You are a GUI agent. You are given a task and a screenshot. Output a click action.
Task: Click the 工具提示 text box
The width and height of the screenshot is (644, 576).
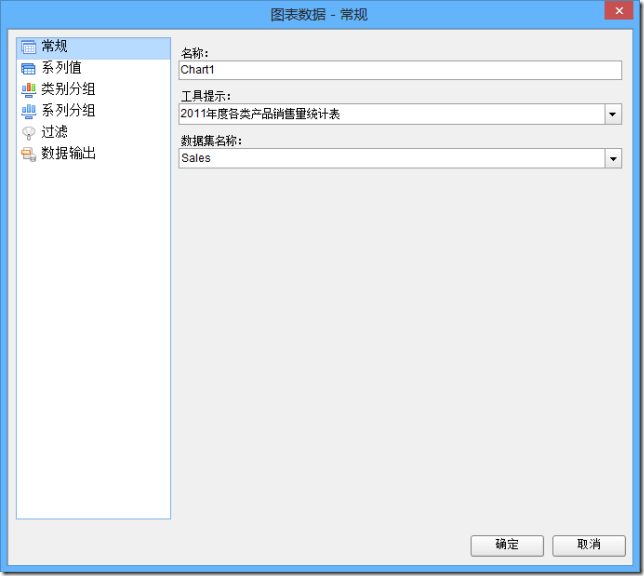[x=391, y=114]
